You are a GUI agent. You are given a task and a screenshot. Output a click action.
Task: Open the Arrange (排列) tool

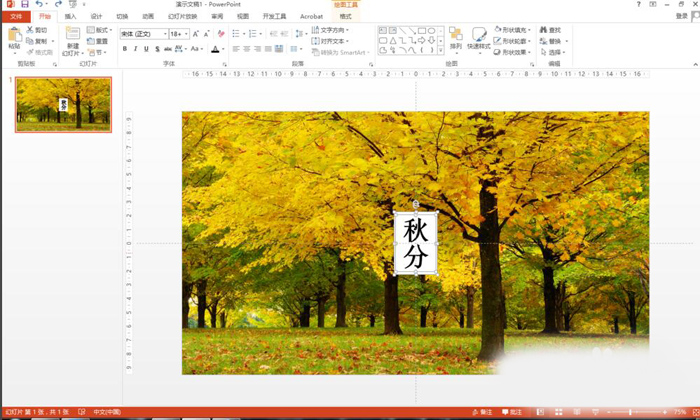[x=456, y=38]
